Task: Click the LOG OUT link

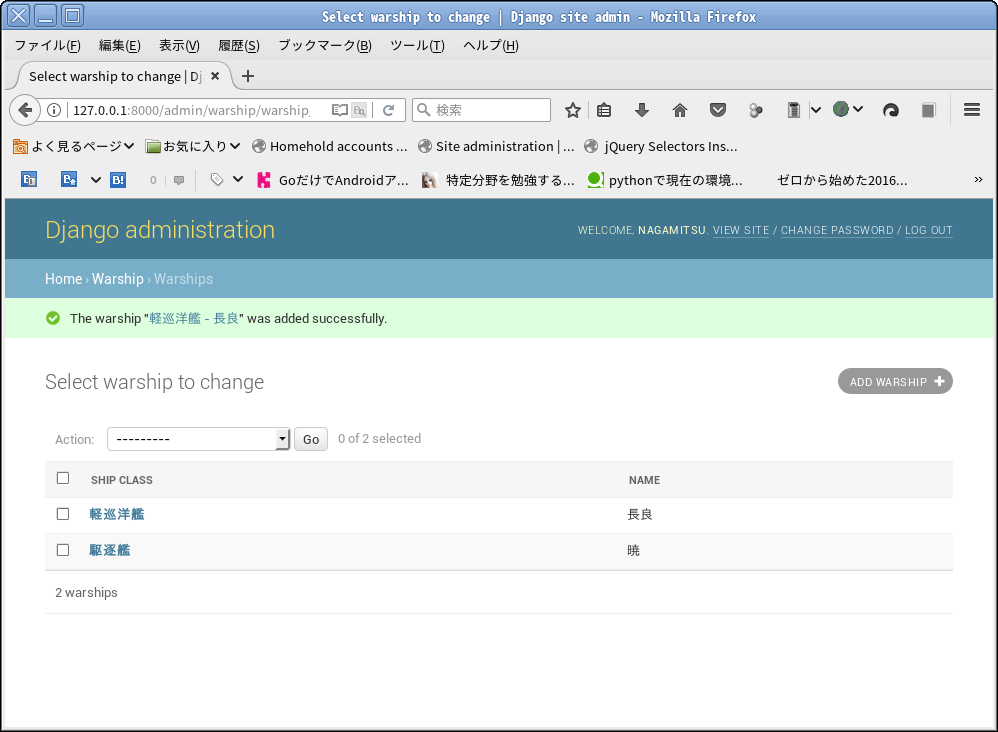Action: 929,230
